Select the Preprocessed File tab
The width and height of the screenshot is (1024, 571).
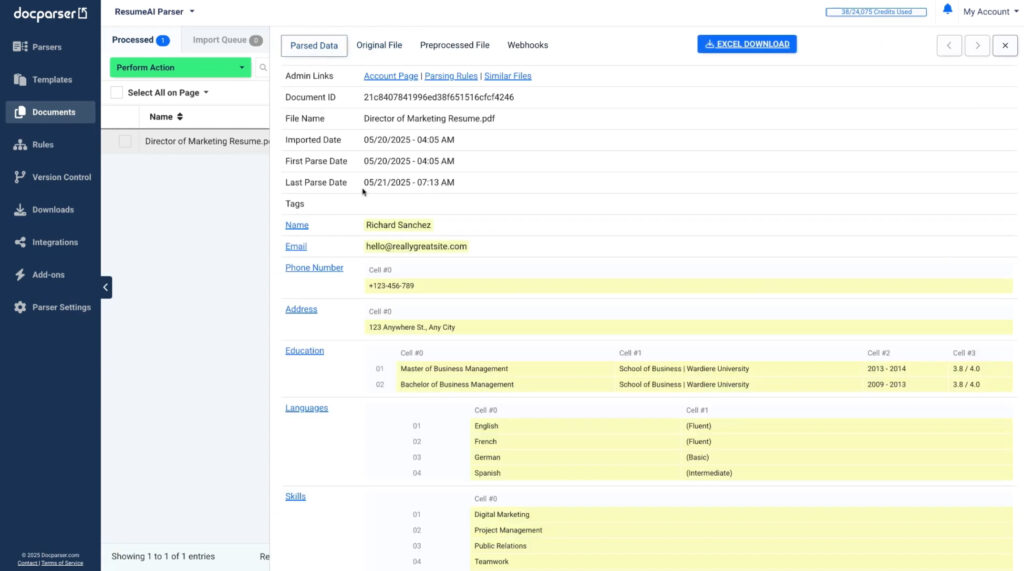click(x=455, y=45)
